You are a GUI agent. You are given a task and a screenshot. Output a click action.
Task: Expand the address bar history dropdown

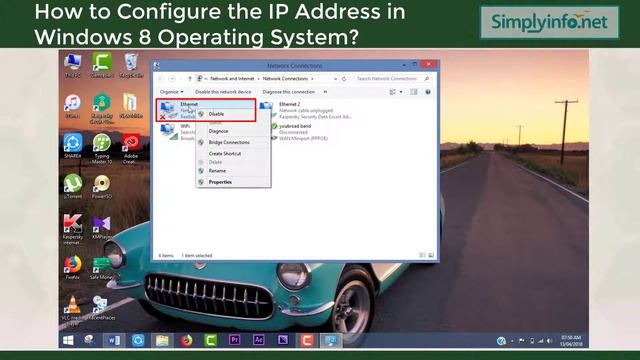(336, 78)
